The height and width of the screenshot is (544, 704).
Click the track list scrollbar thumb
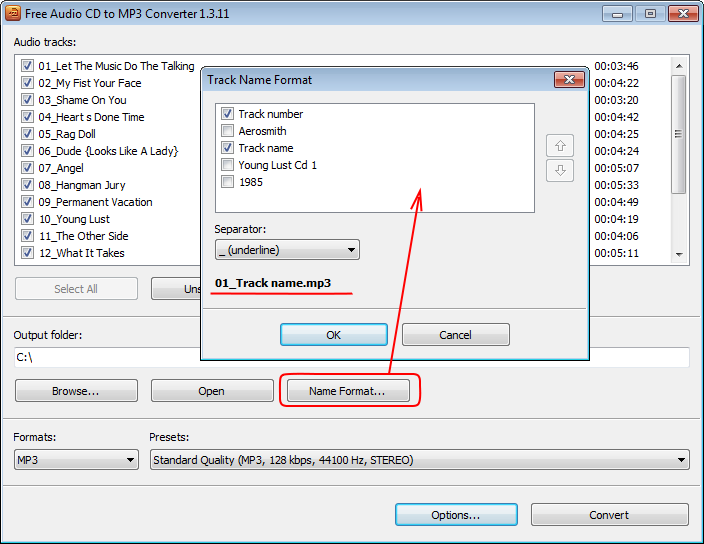tap(679, 134)
